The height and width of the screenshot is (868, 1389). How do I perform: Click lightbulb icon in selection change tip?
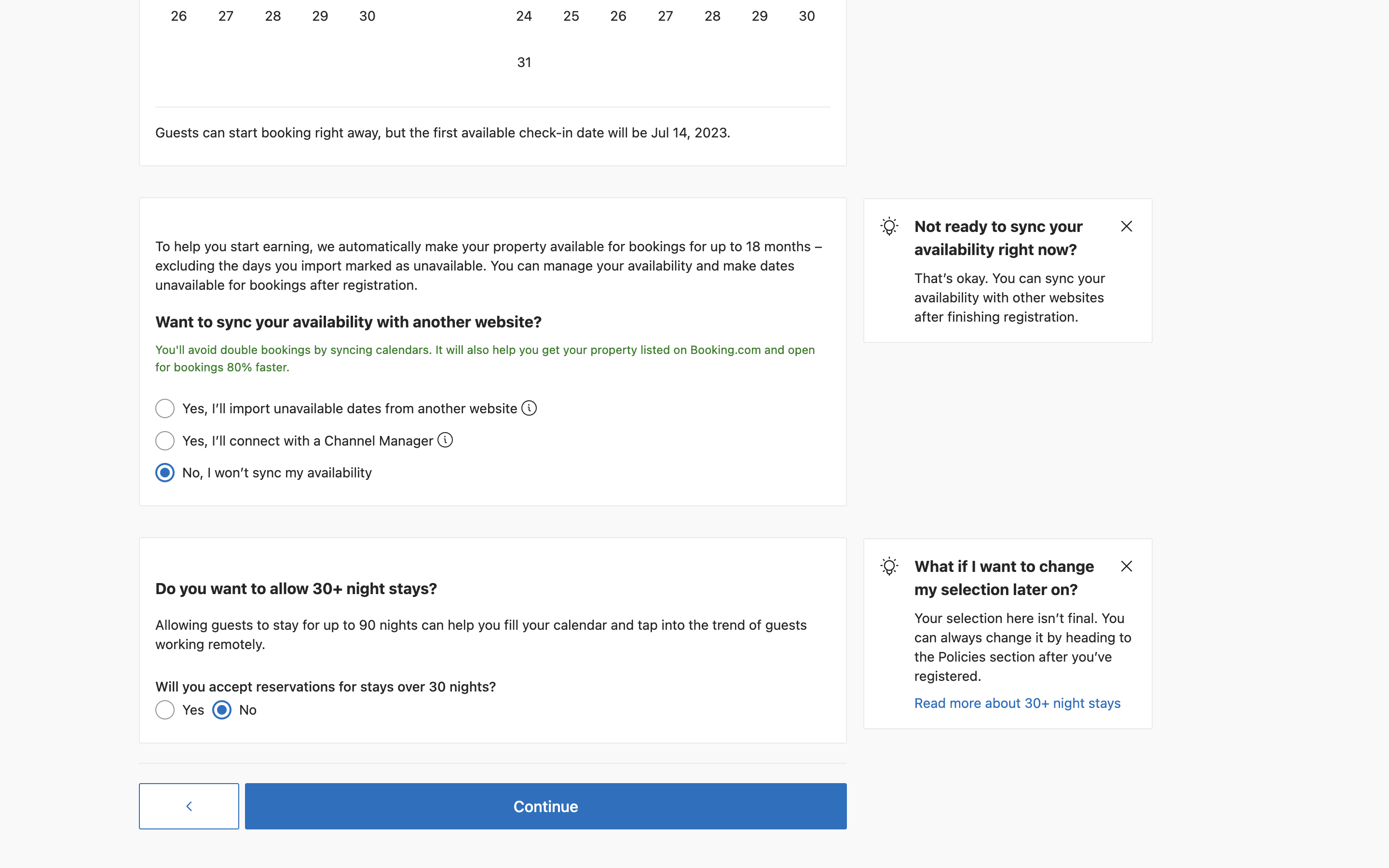tap(889, 567)
